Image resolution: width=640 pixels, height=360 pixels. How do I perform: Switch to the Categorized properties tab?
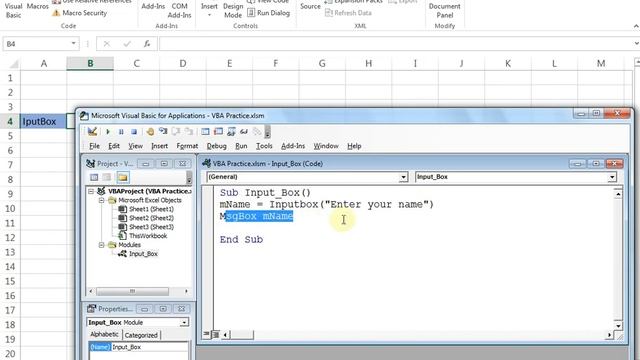point(141,335)
